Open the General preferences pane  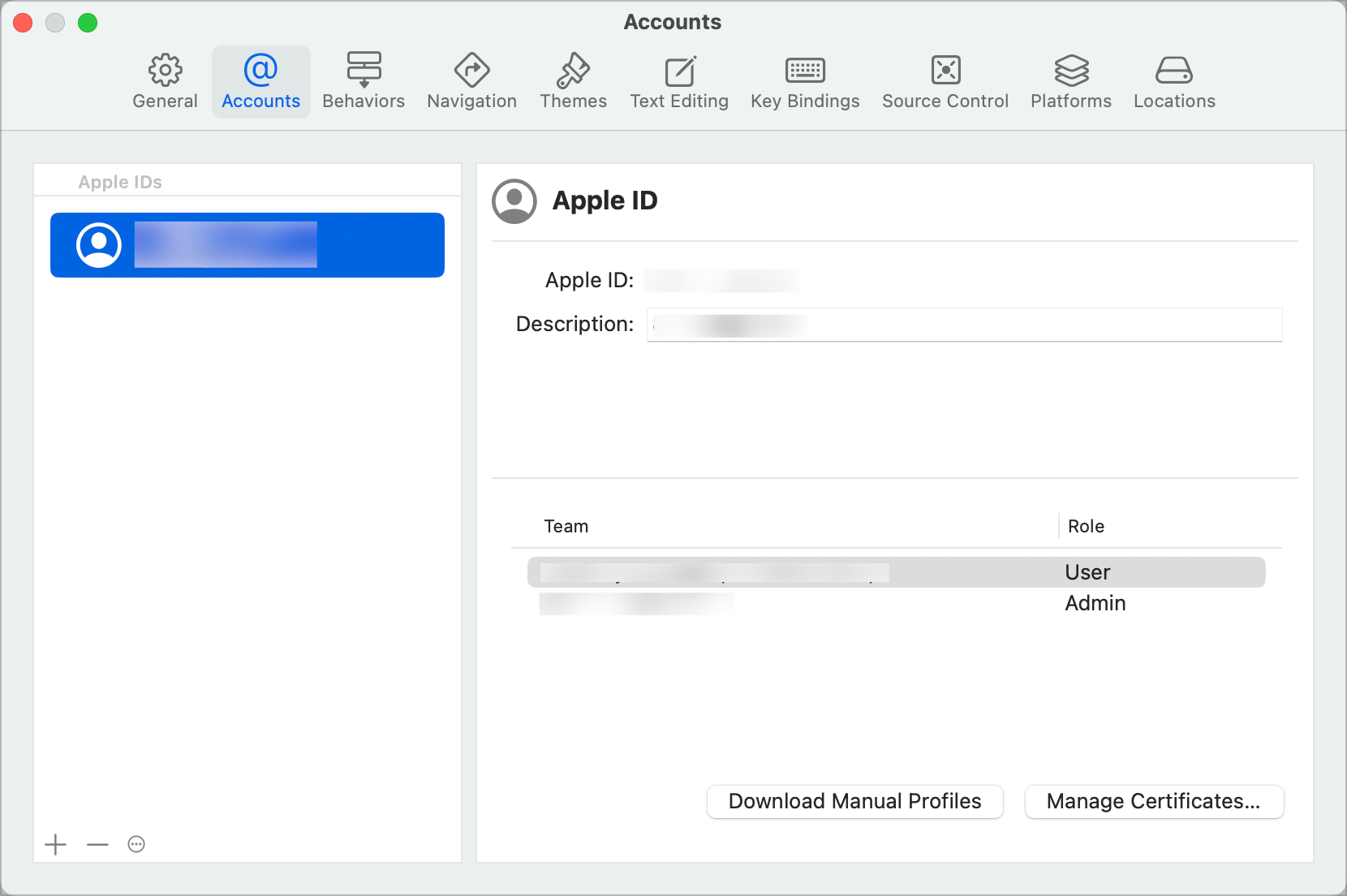click(x=165, y=82)
